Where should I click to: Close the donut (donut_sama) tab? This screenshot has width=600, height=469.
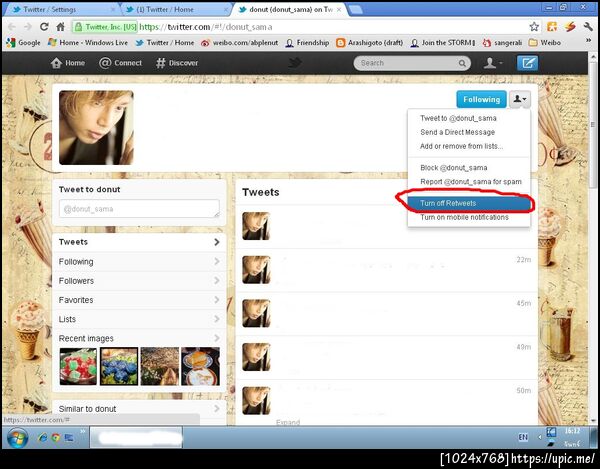[x=339, y=10]
